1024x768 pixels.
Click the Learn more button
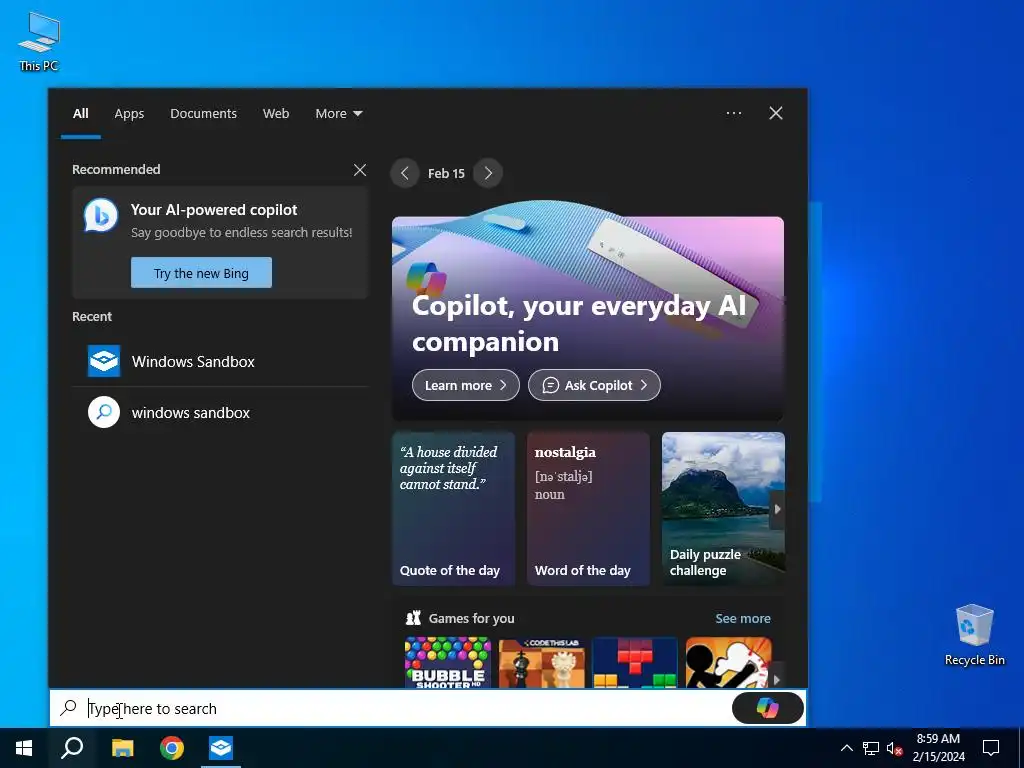click(466, 385)
